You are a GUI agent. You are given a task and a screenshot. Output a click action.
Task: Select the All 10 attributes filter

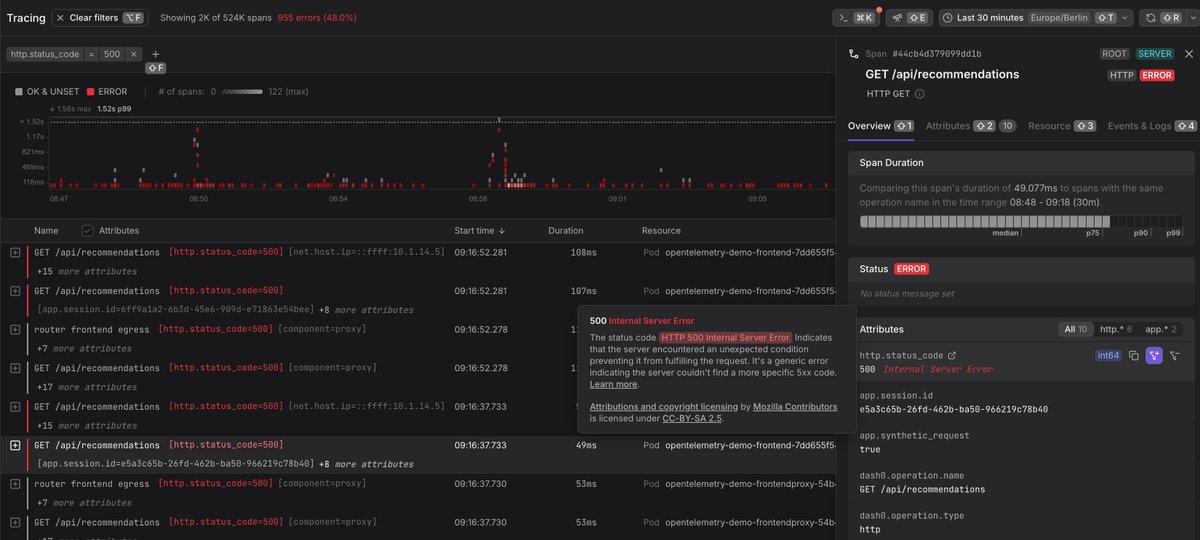[1075, 329]
